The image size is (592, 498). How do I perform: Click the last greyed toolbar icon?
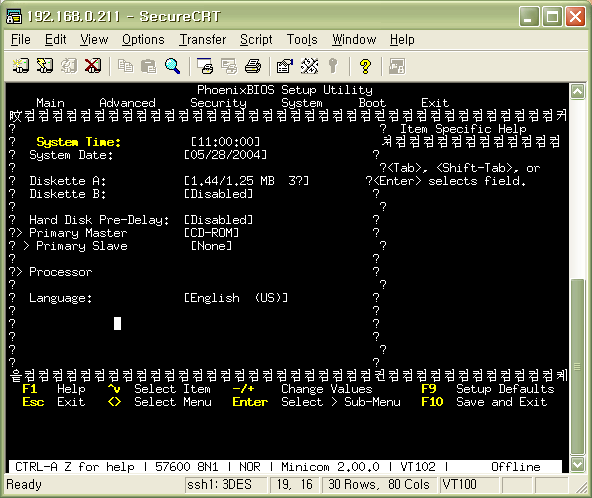pos(397,66)
